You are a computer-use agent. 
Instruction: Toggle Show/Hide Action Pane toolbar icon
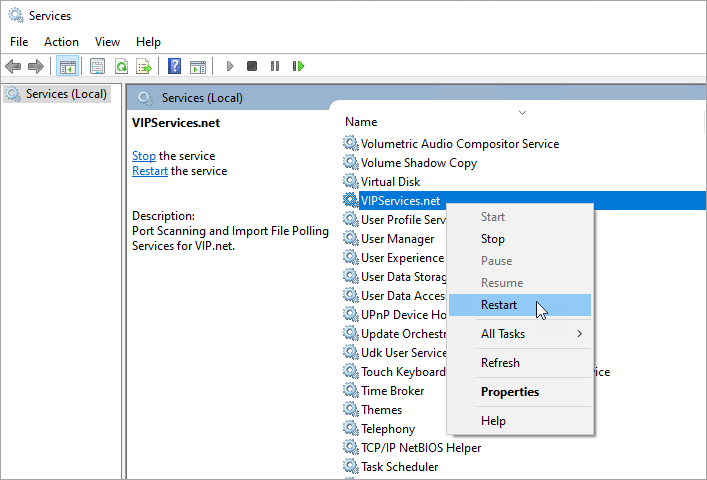(x=198, y=67)
